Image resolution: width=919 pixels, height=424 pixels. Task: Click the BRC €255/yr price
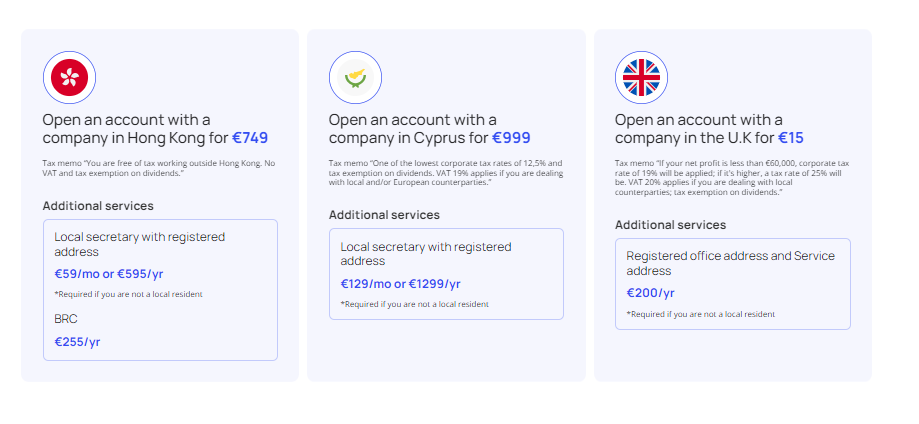(77, 342)
